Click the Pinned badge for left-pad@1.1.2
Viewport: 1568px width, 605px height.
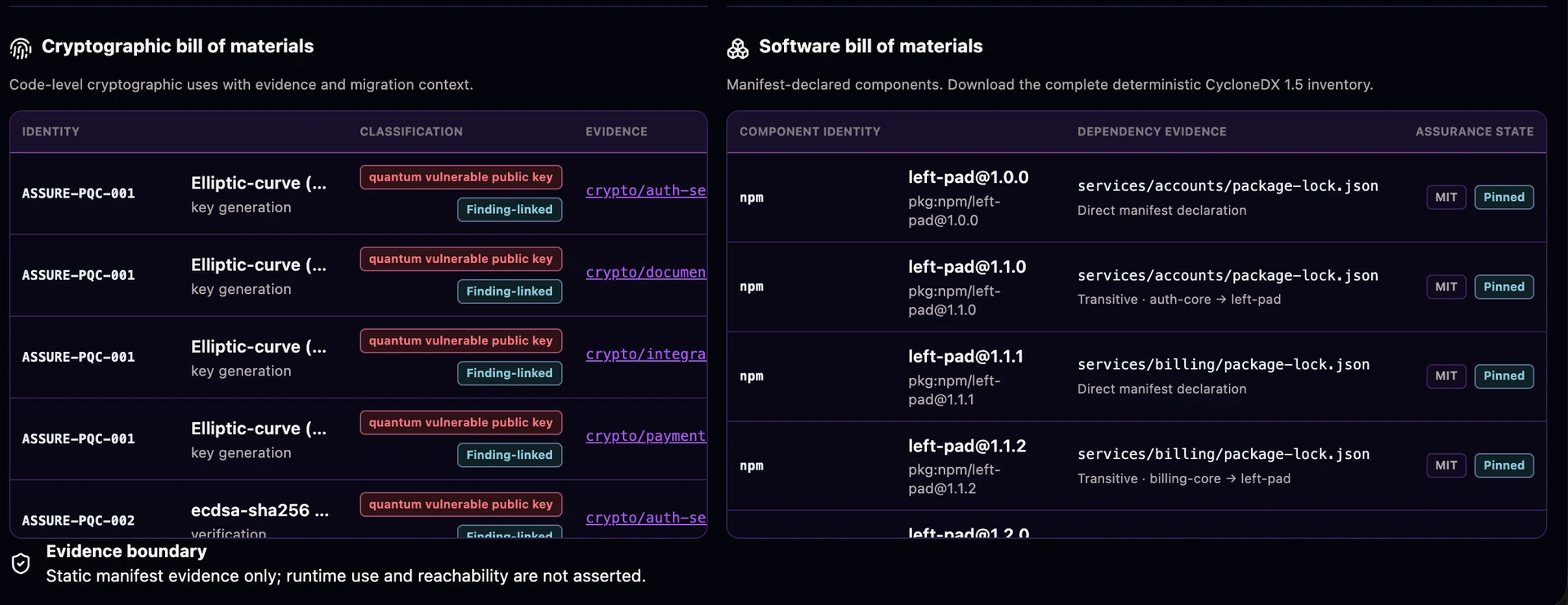[x=1503, y=465]
